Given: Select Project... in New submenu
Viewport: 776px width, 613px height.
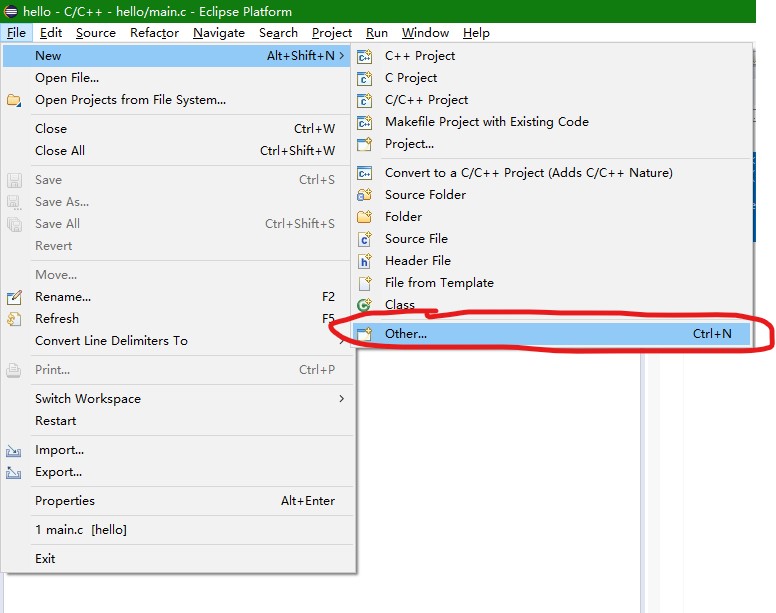Looking at the screenshot, I should tap(551, 144).
